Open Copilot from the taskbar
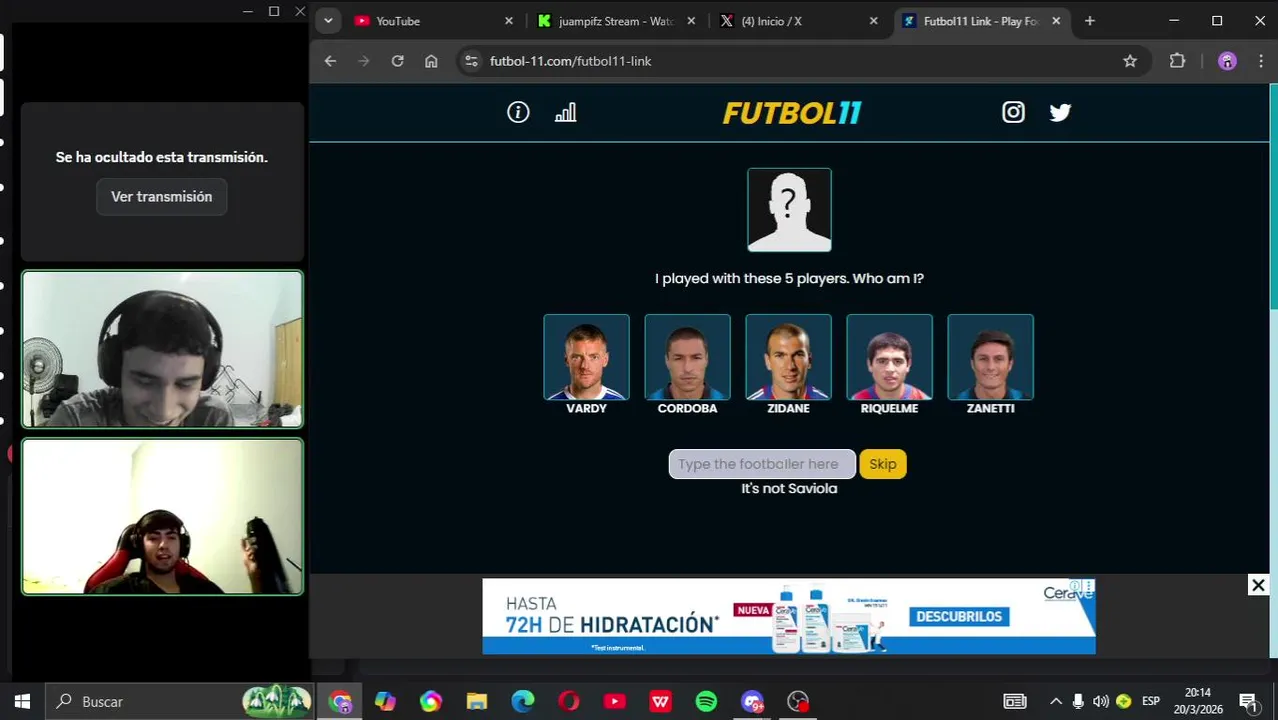The width and height of the screenshot is (1278, 720). pyautogui.click(x=385, y=702)
